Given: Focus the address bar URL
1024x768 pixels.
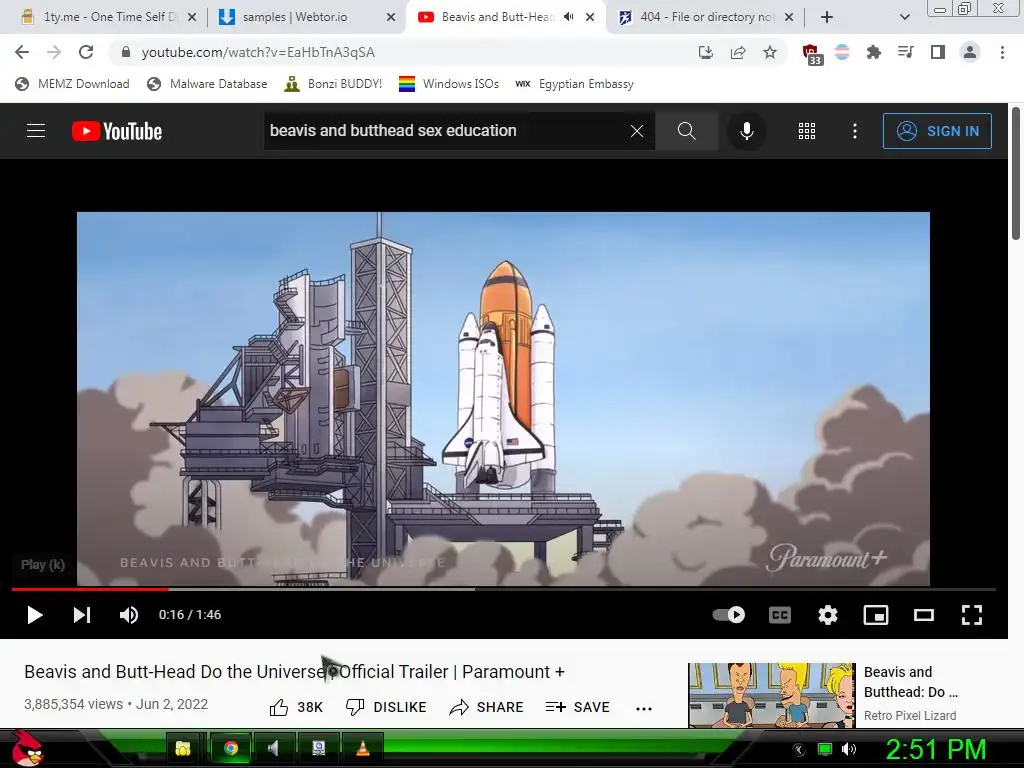Looking at the screenshot, I should [x=258, y=52].
